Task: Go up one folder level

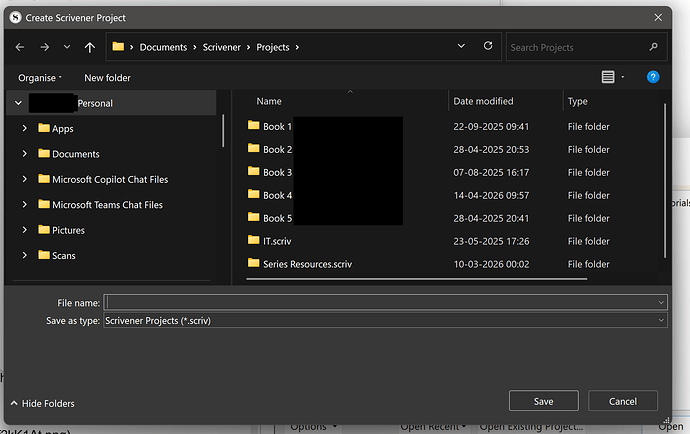Action: tap(90, 47)
